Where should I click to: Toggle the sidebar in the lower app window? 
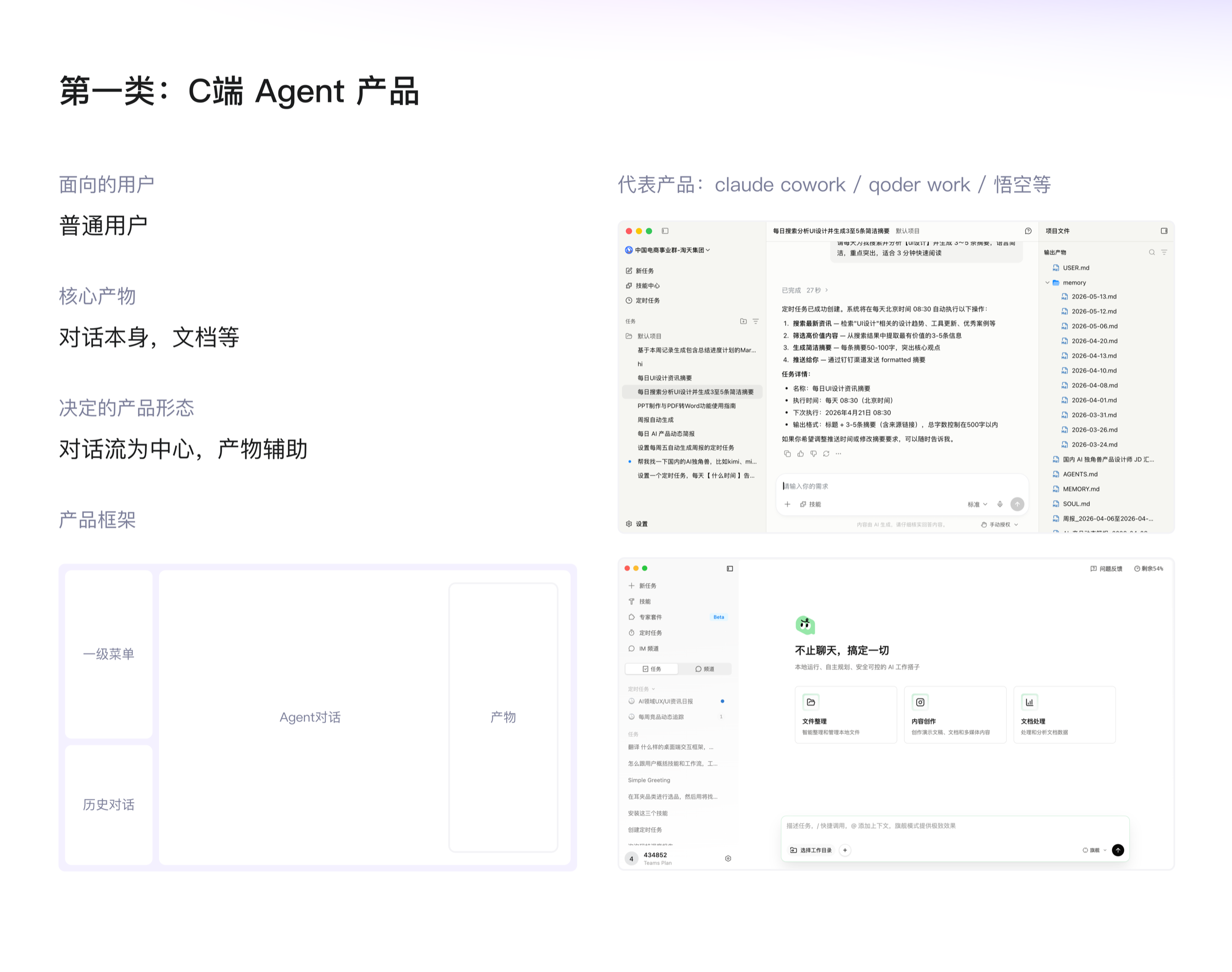[x=730, y=569]
